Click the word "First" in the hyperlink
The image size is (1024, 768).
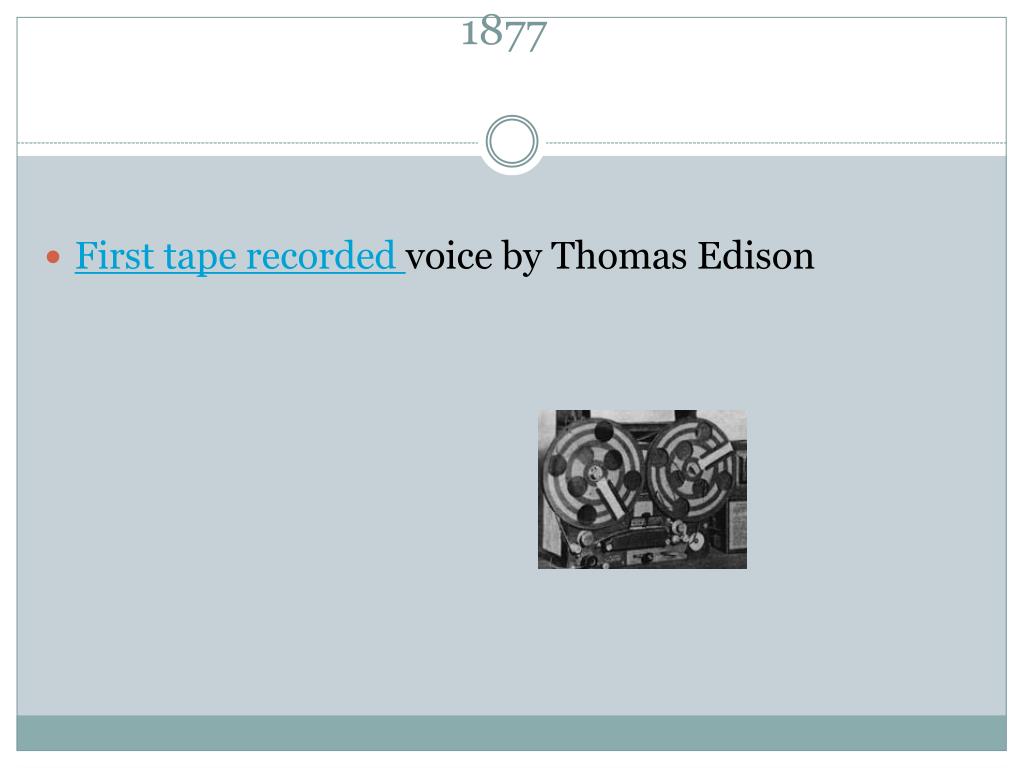pos(114,255)
